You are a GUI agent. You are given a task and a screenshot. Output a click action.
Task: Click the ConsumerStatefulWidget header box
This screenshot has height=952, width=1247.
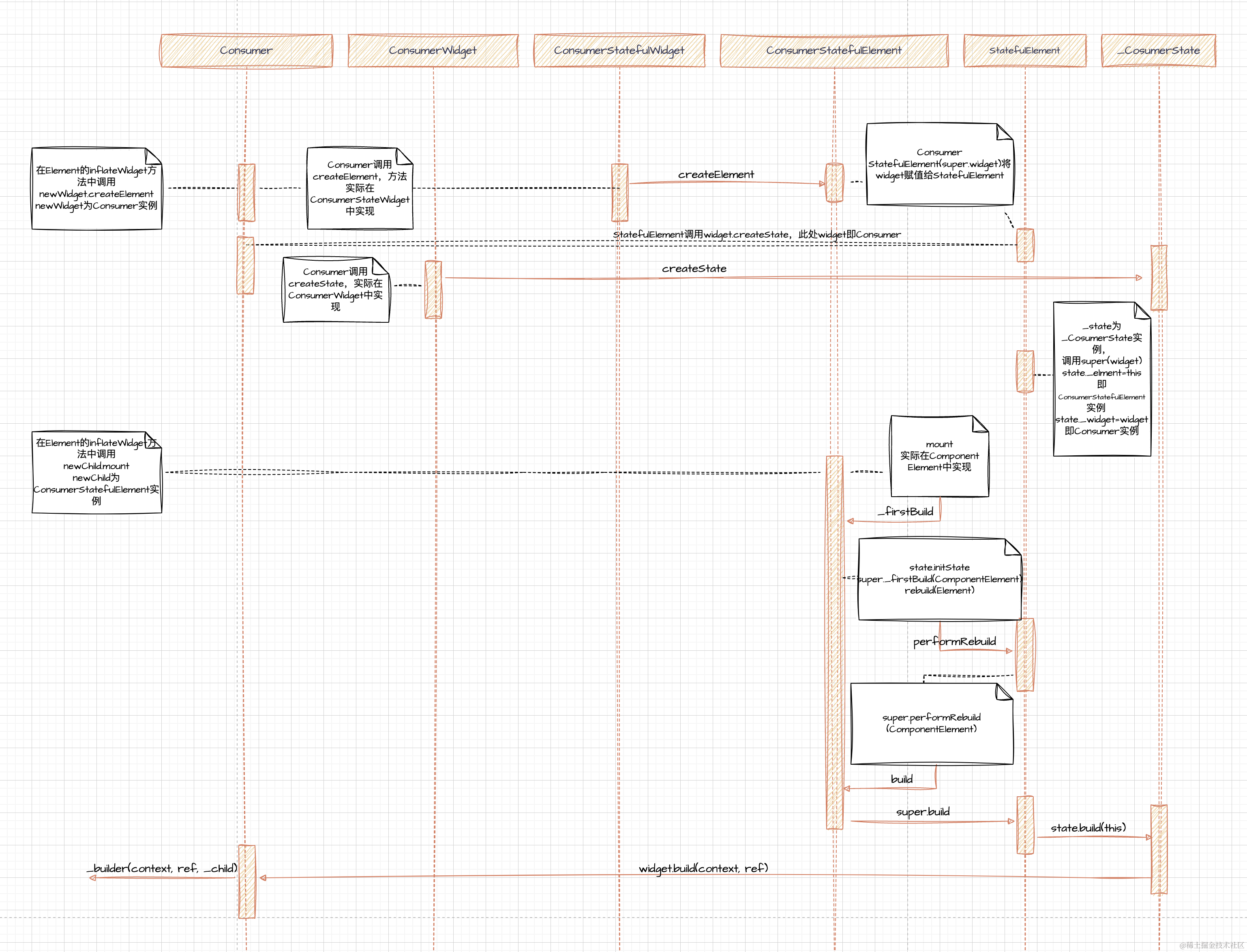tap(619, 50)
